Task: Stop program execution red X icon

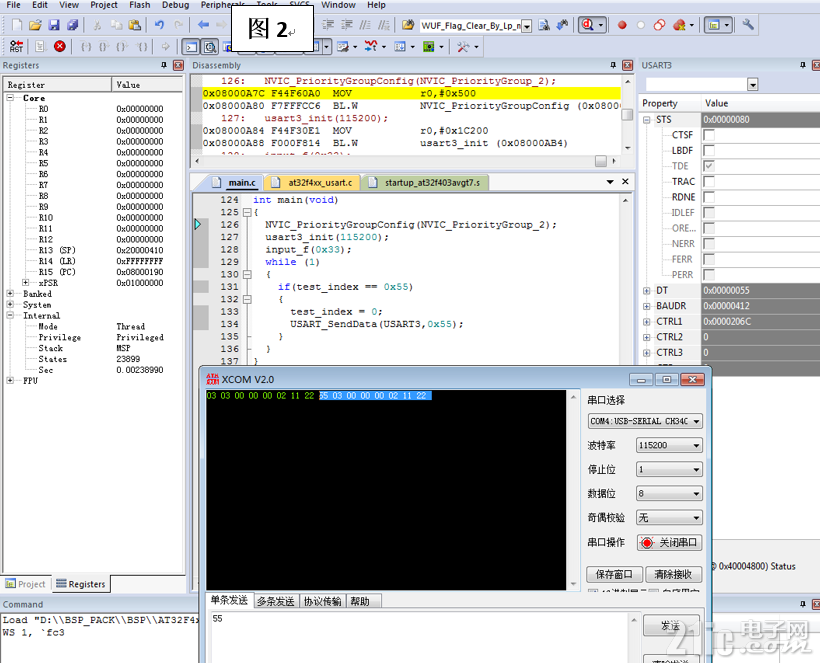Action: coord(60,47)
